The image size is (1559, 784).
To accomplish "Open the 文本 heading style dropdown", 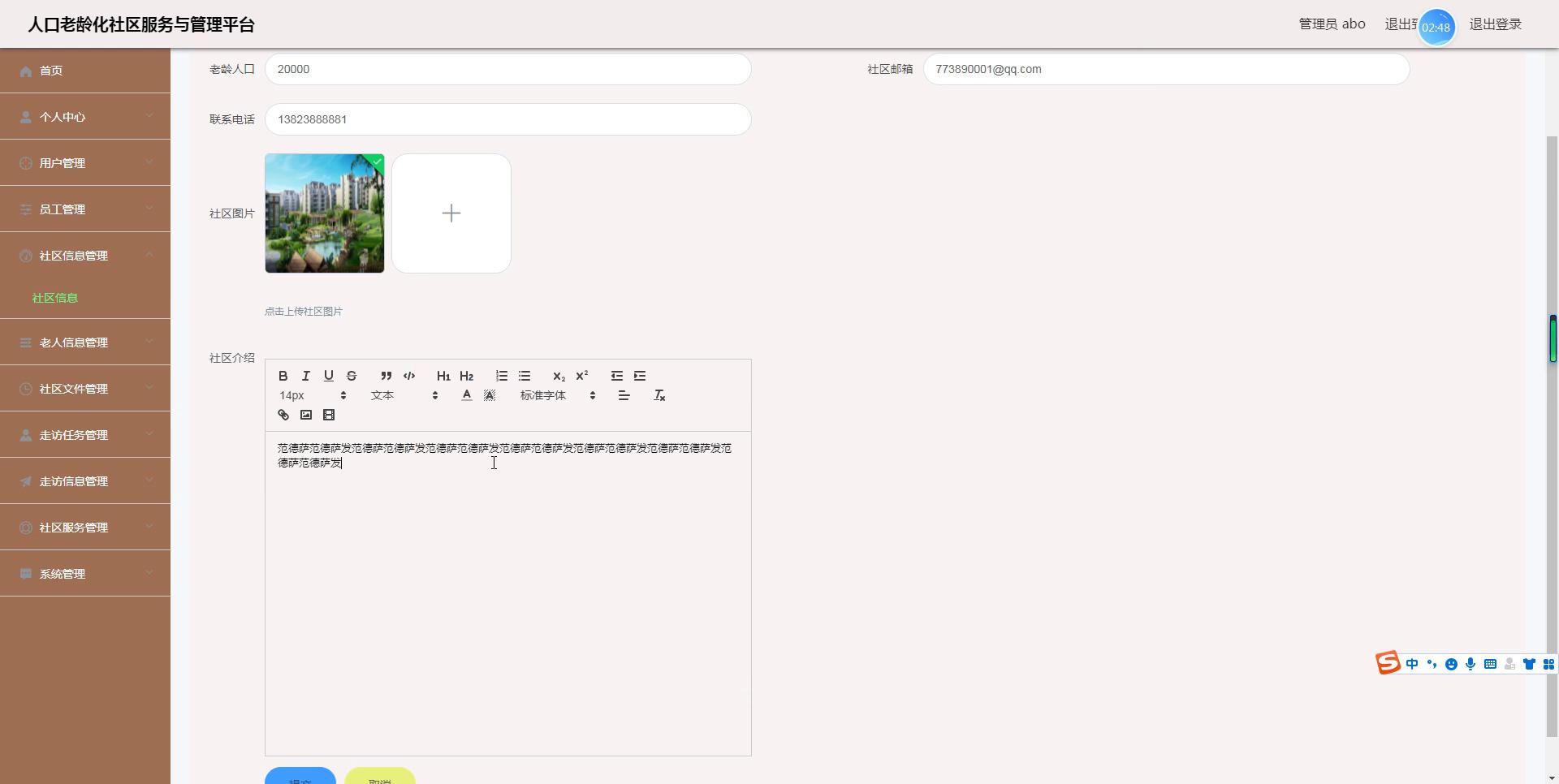I will coord(404,395).
